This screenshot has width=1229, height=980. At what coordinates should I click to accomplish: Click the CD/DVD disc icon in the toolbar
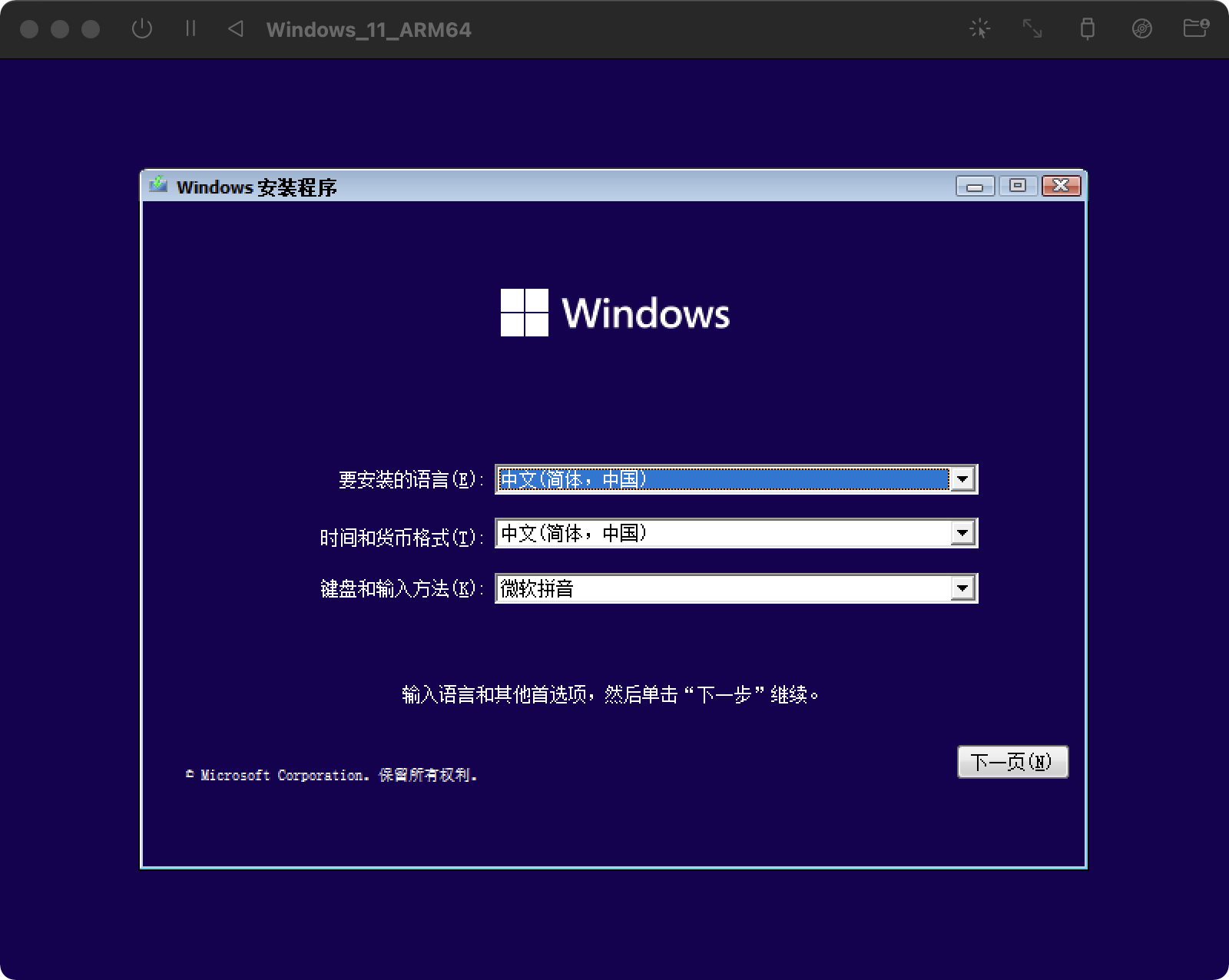tap(1141, 29)
